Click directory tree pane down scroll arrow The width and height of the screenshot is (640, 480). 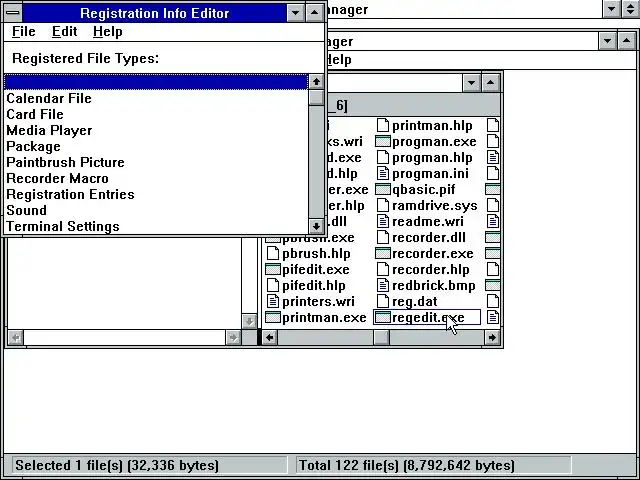point(249,322)
